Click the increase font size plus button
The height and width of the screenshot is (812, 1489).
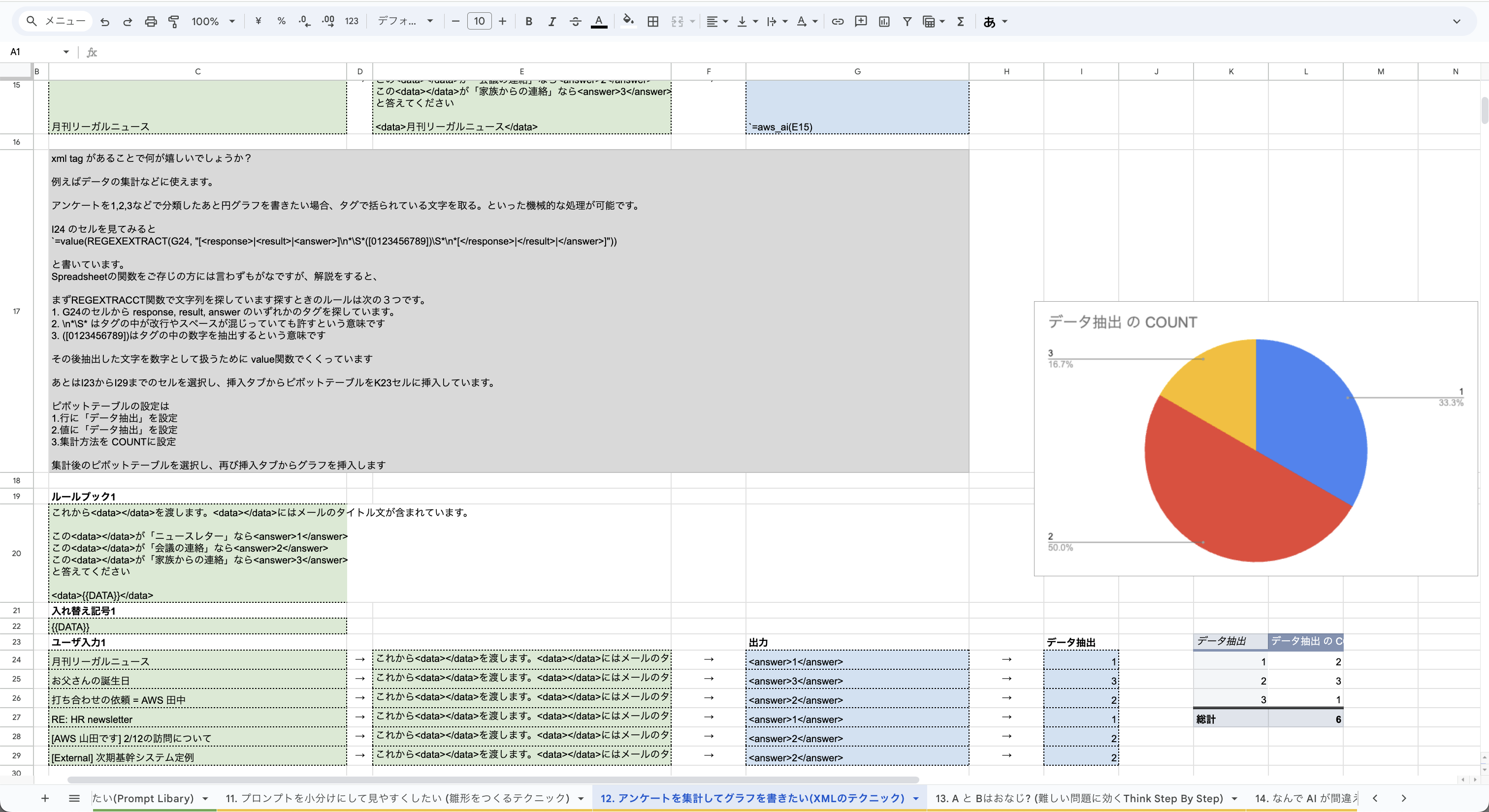(x=502, y=21)
